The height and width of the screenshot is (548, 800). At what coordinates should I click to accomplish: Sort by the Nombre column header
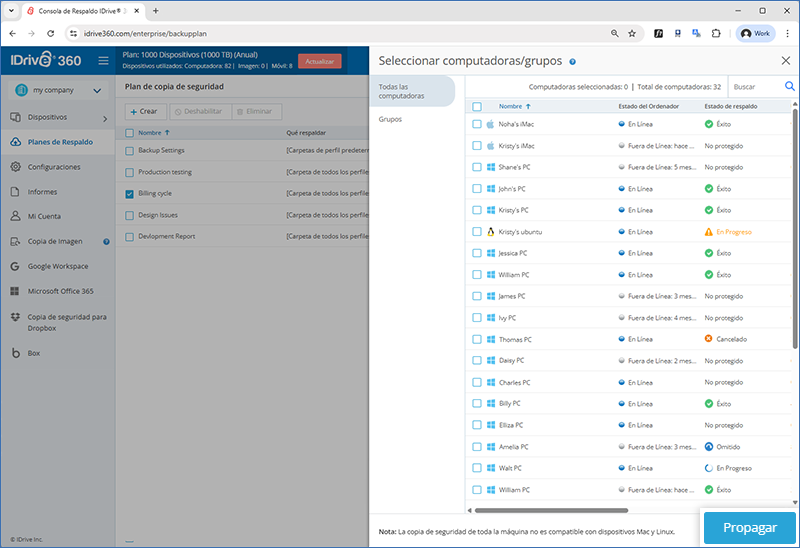[510, 106]
